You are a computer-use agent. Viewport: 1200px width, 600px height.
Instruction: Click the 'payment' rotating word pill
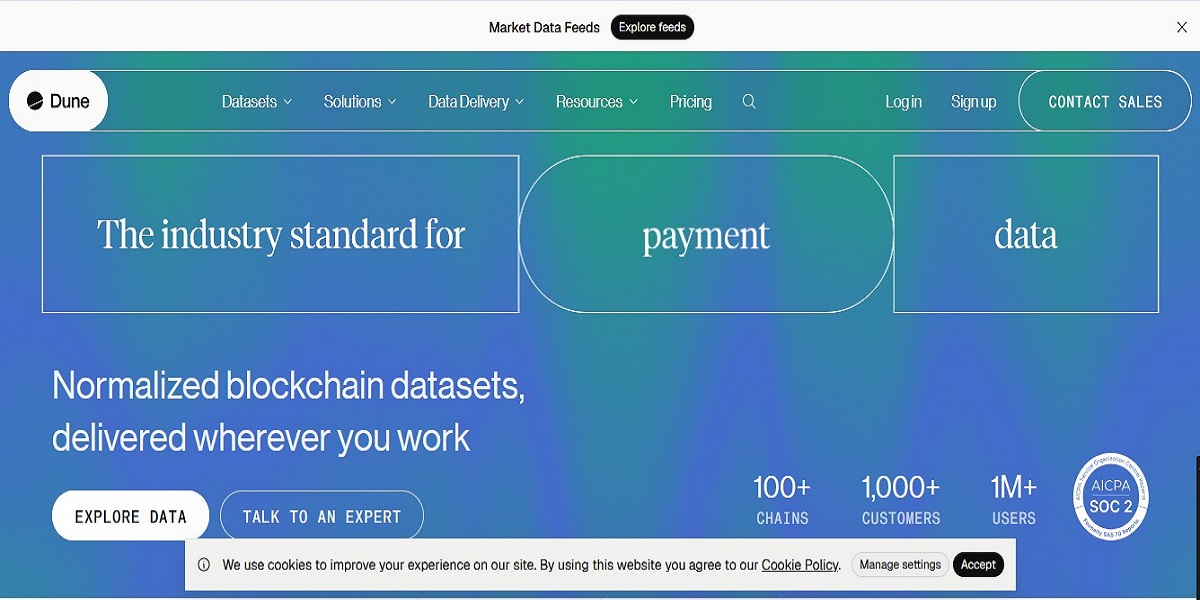coord(706,234)
